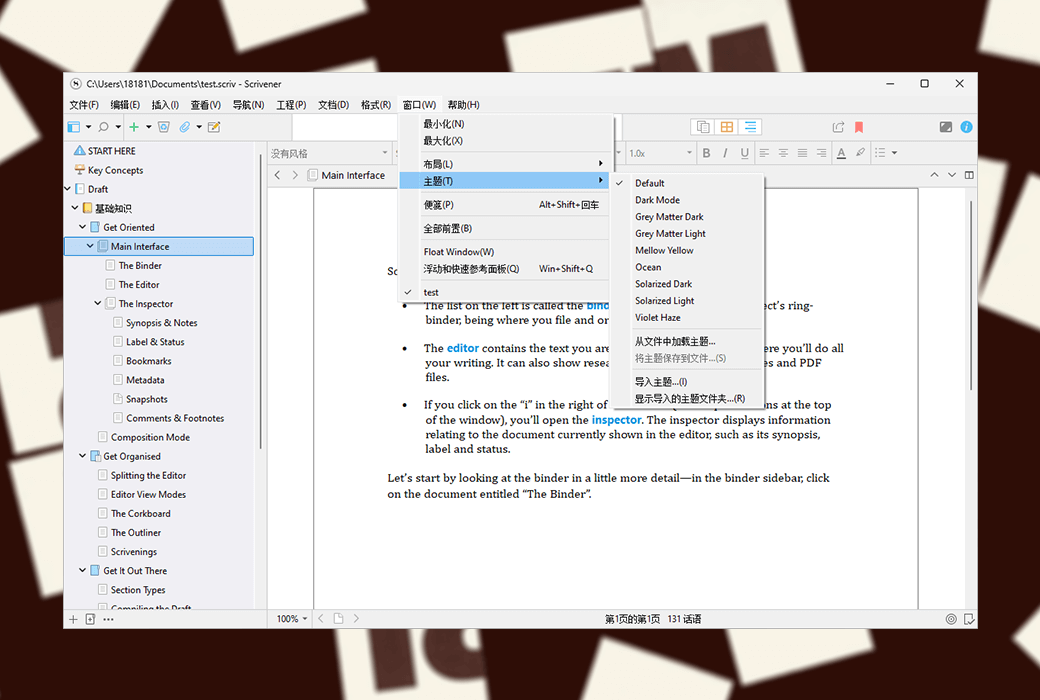Open the 布局(L) layout submenu
Image resolution: width=1040 pixels, height=700 pixels.
pyautogui.click(x=504, y=164)
